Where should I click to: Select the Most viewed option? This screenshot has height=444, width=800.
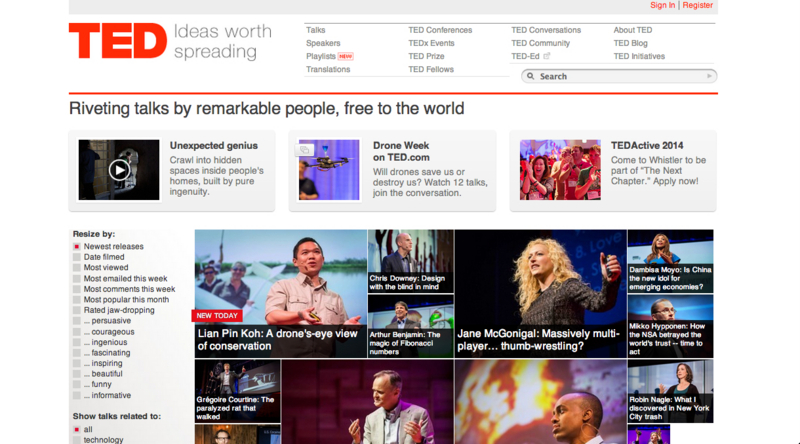click(x=77, y=267)
